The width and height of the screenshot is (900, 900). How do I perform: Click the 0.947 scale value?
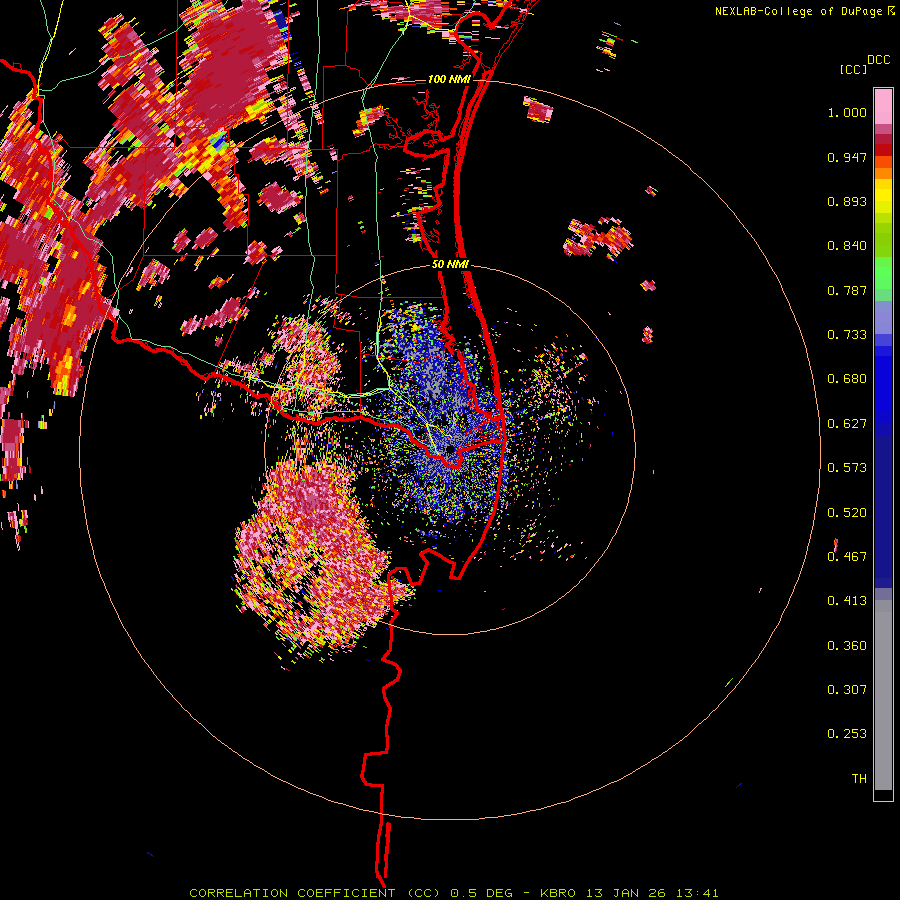pos(847,157)
